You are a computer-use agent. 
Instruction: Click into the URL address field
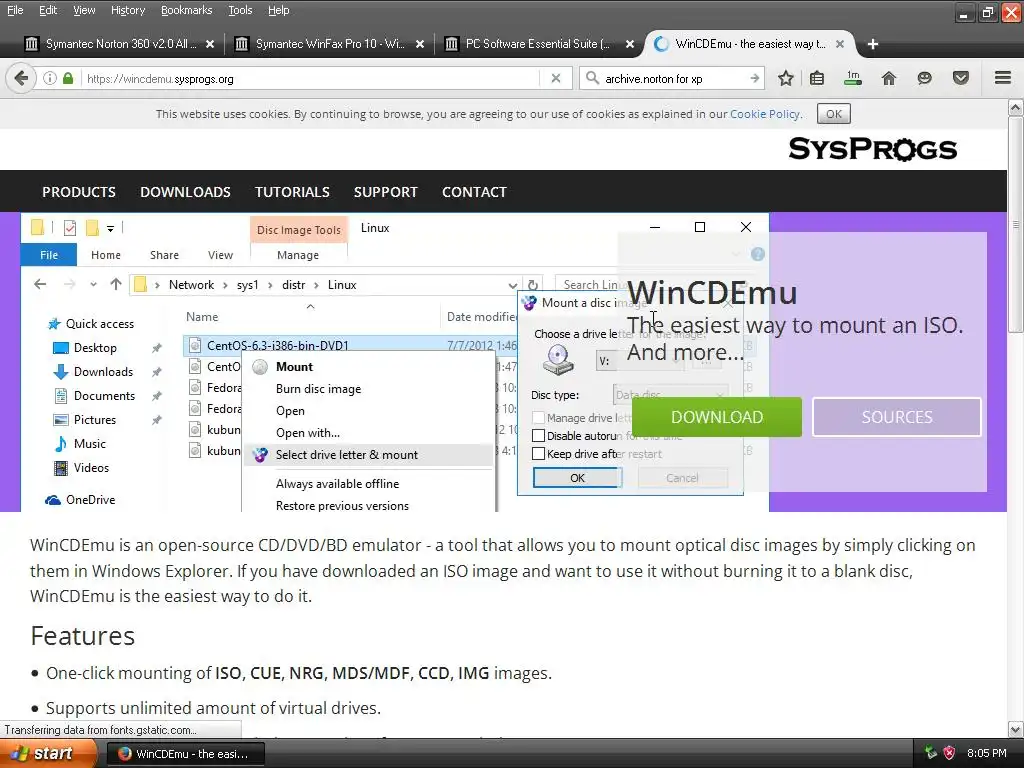[311, 78]
